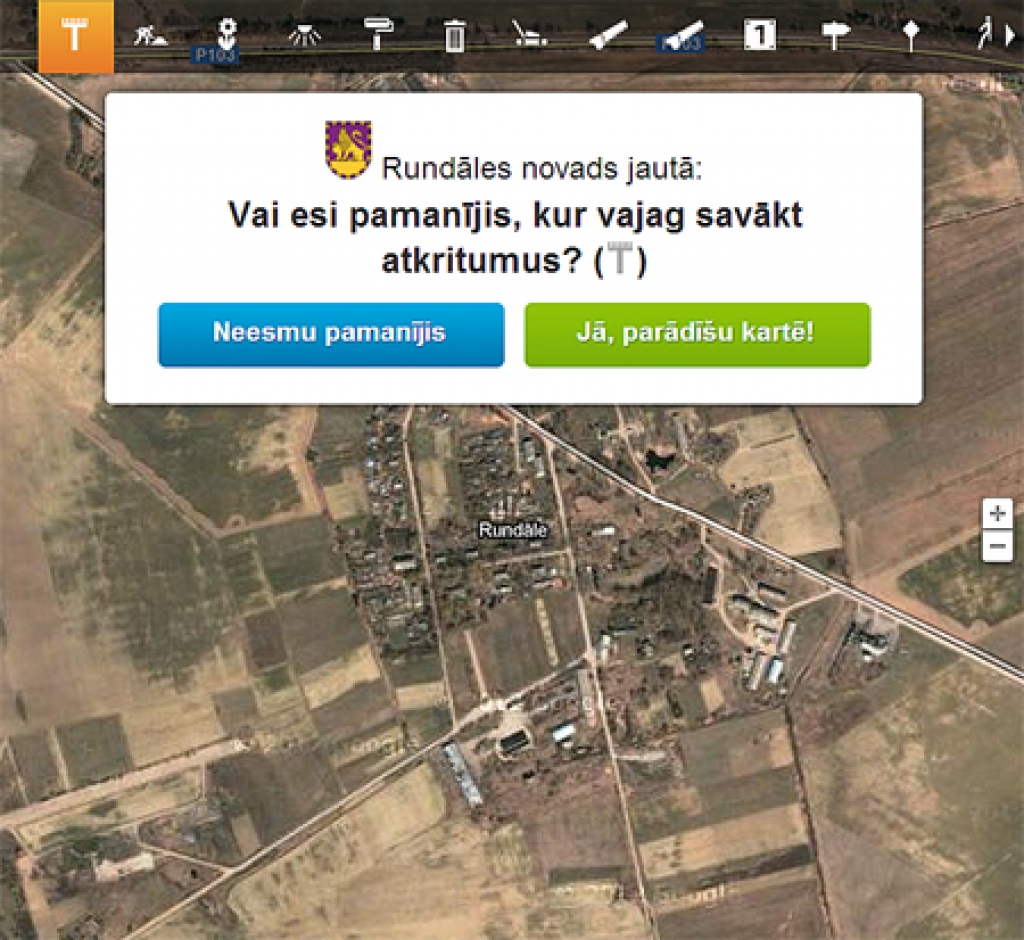1024x940 pixels.
Task: Choose the flashlight icon in toolbar
Action: click(684, 35)
